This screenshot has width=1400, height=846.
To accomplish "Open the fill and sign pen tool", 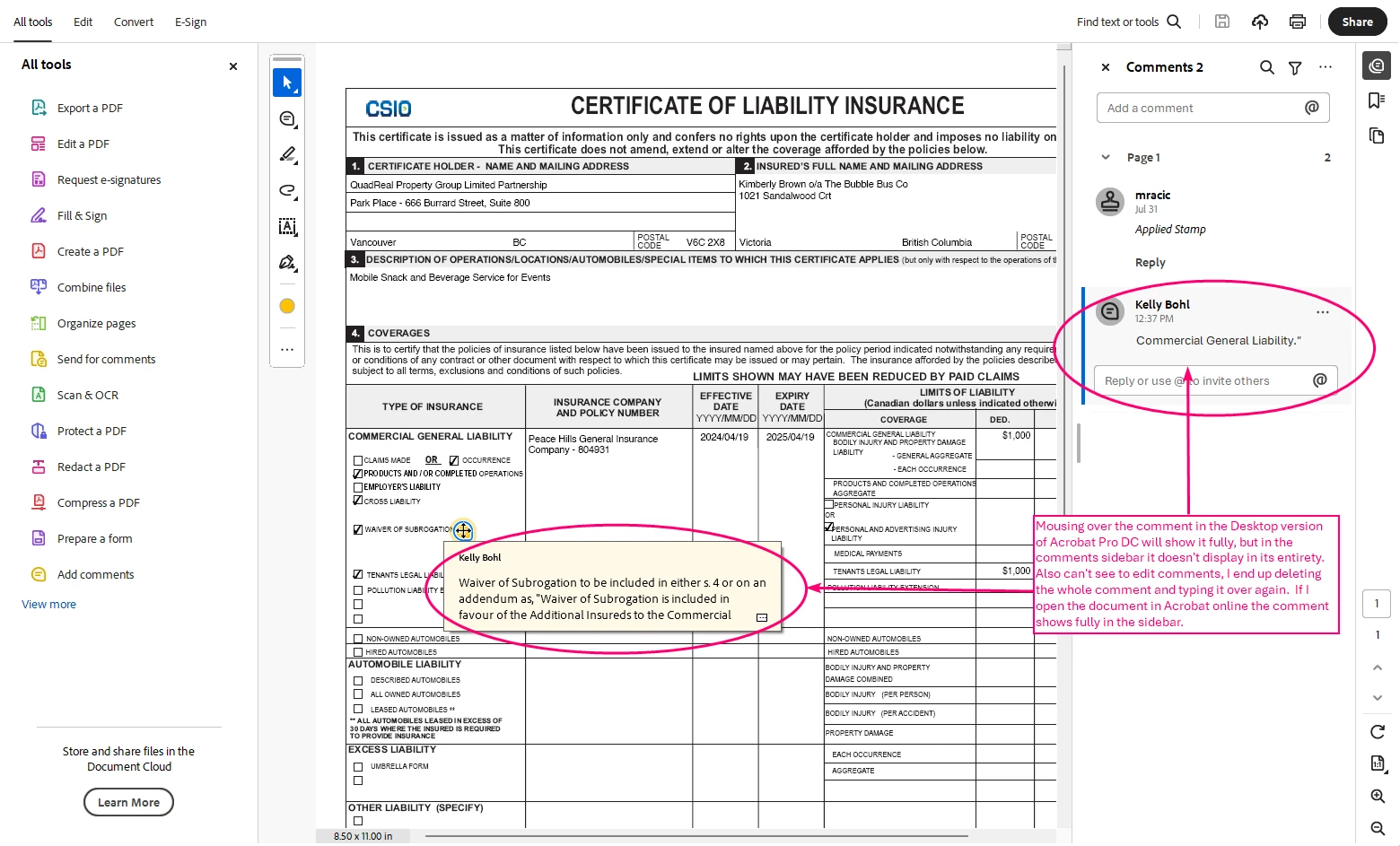I will tap(287, 262).
